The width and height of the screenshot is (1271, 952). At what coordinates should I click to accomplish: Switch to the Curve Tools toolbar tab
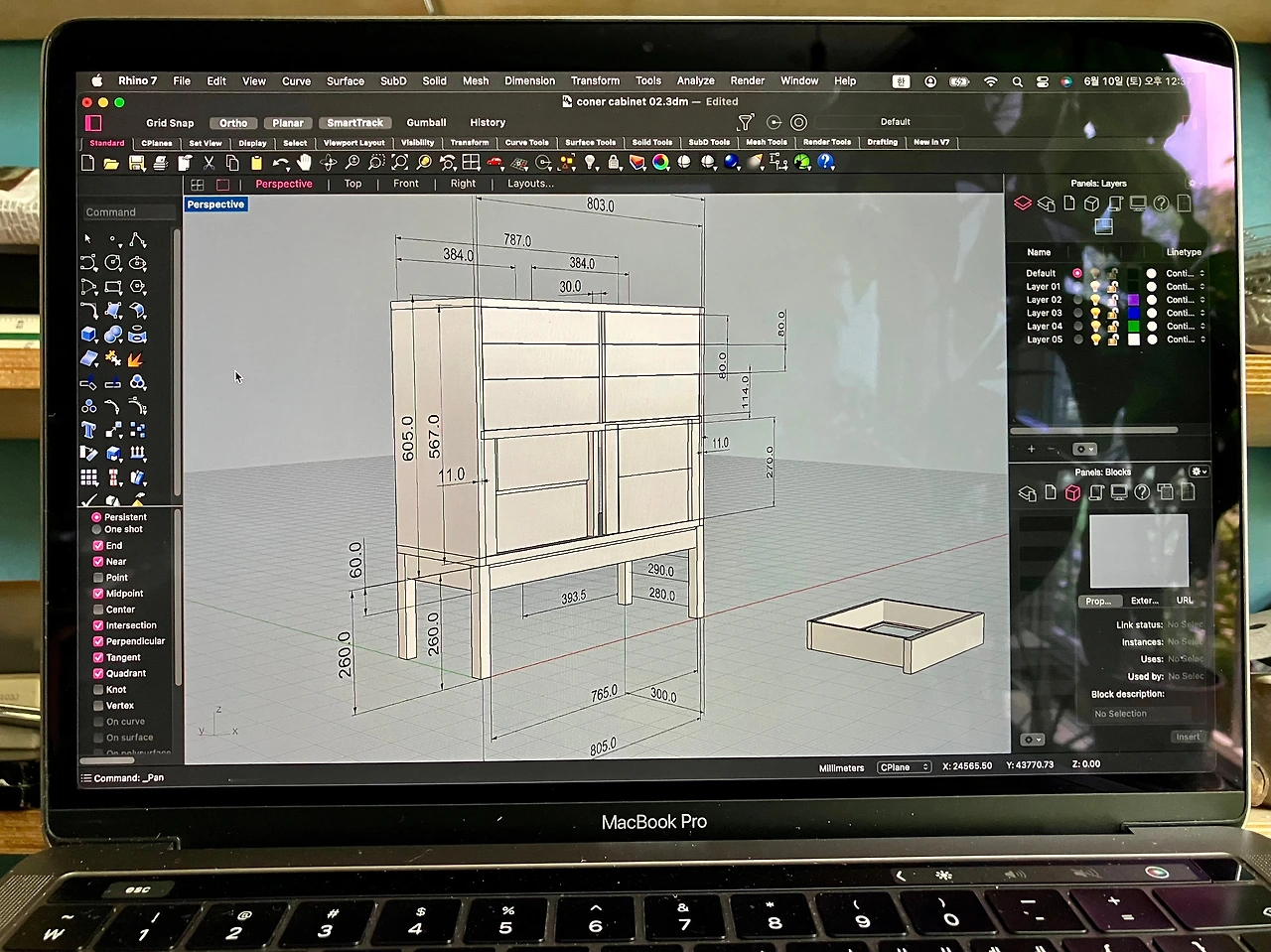(526, 143)
